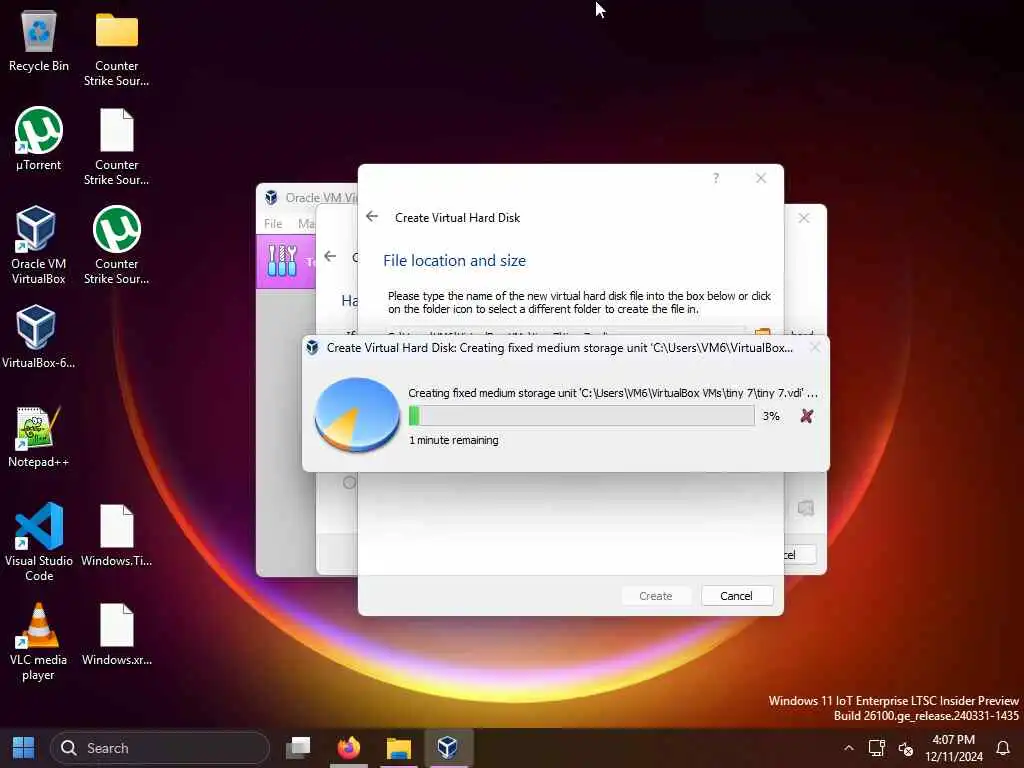
Task: Open the display/network tray icon
Action: tap(876, 748)
